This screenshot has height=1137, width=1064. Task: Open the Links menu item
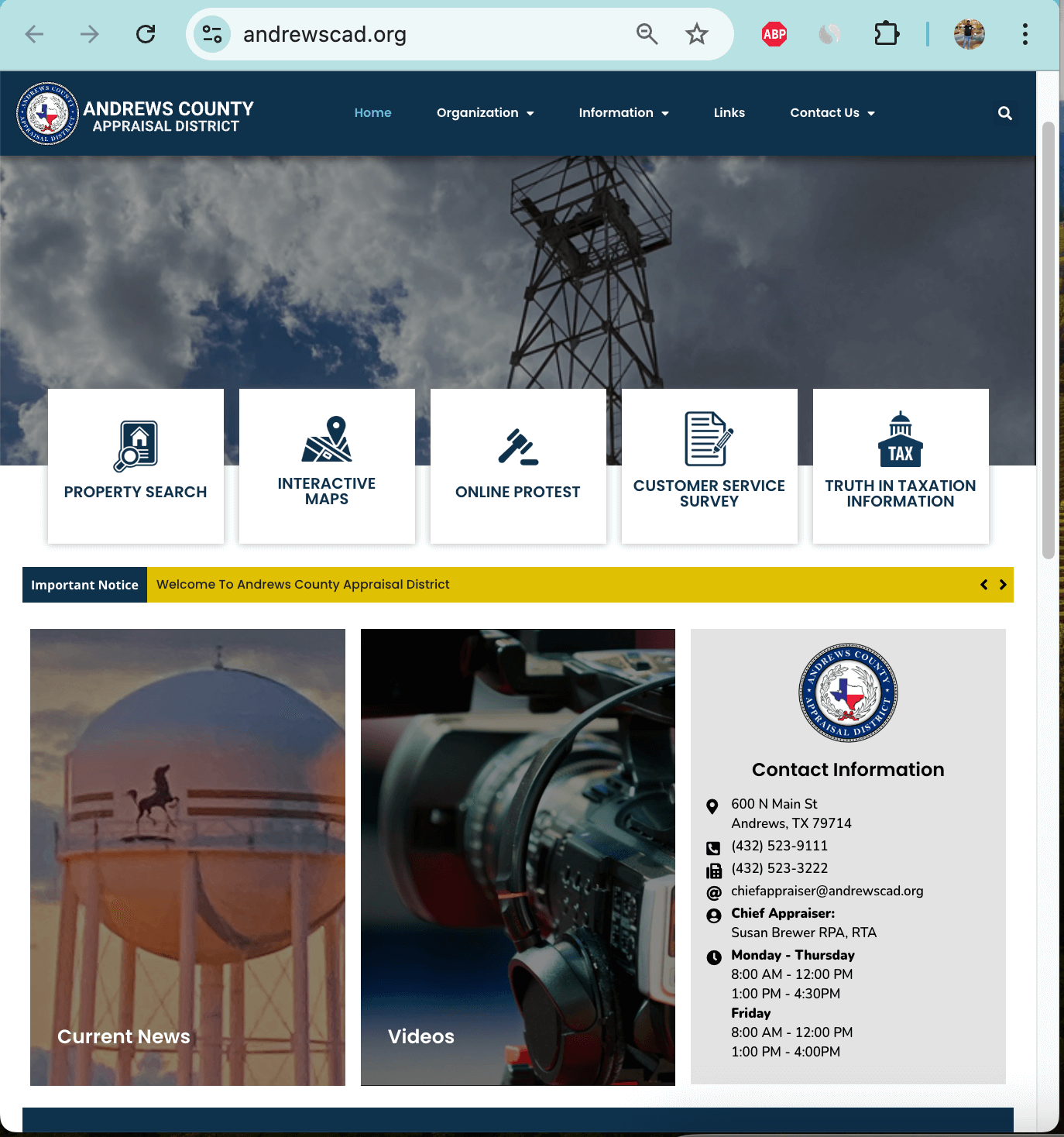(x=729, y=113)
